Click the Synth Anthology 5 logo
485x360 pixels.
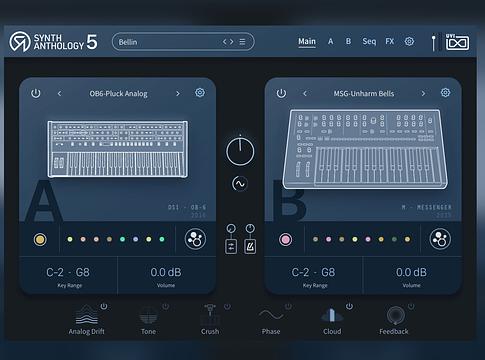(53, 42)
